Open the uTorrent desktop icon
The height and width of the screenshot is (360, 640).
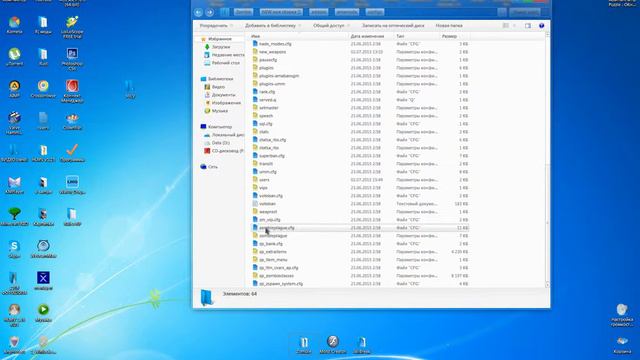click(14, 57)
